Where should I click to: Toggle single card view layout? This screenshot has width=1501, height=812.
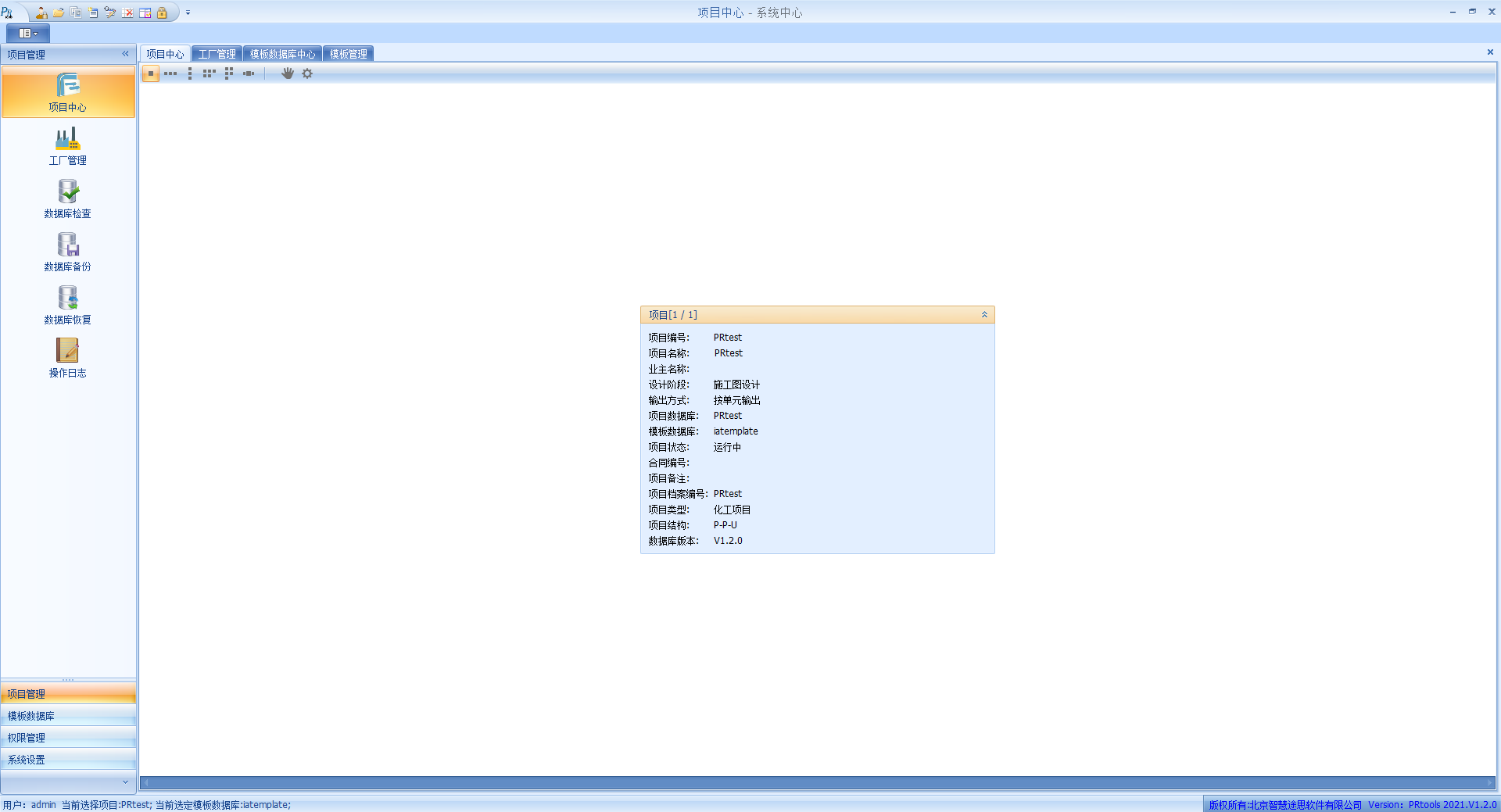(151, 73)
